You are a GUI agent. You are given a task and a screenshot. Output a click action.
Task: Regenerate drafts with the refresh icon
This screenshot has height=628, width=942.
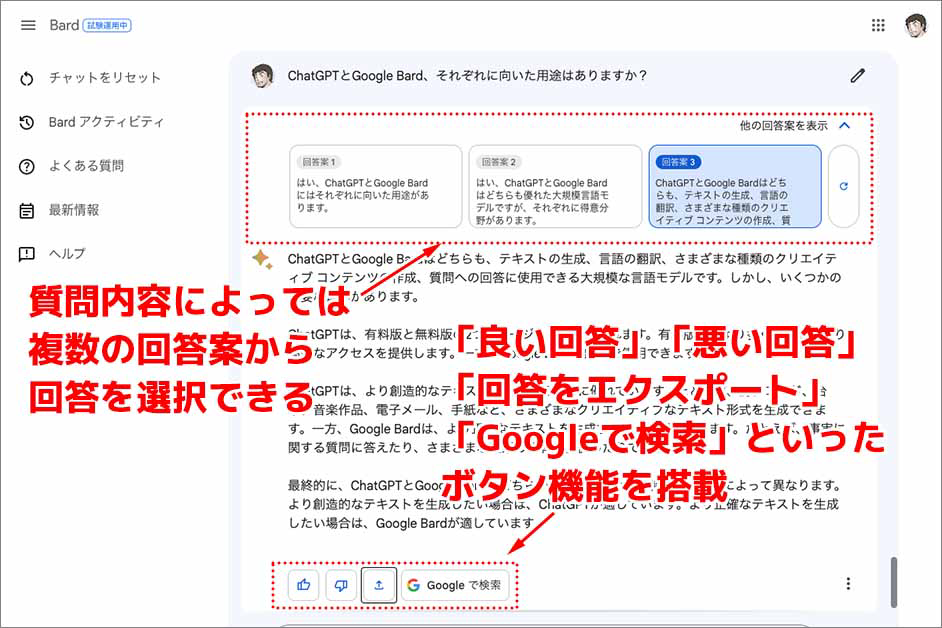coord(843,186)
